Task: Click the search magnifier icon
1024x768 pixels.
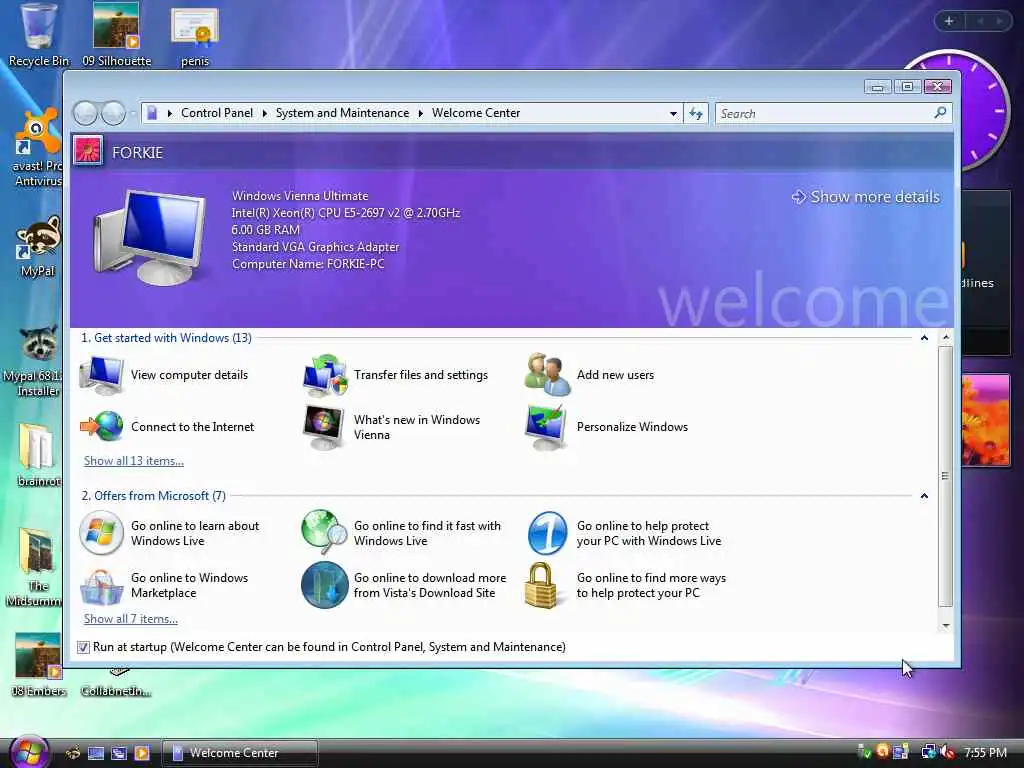Action: 940,113
